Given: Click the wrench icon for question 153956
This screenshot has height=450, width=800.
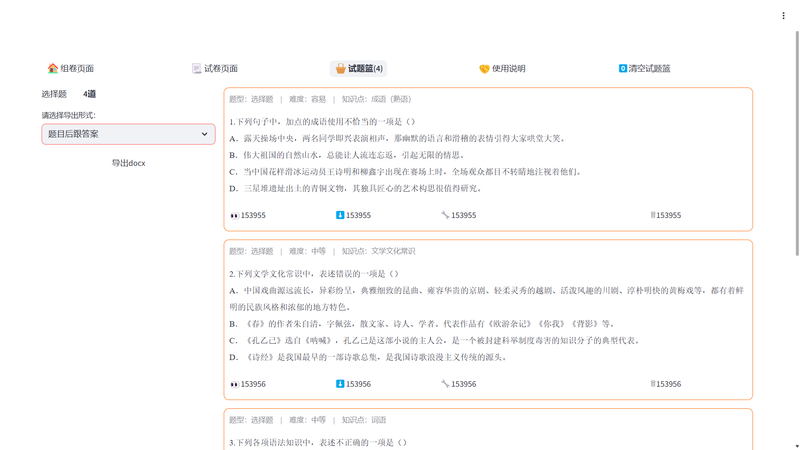Looking at the screenshot, I should pyautogui.click(x=445, y=384).
